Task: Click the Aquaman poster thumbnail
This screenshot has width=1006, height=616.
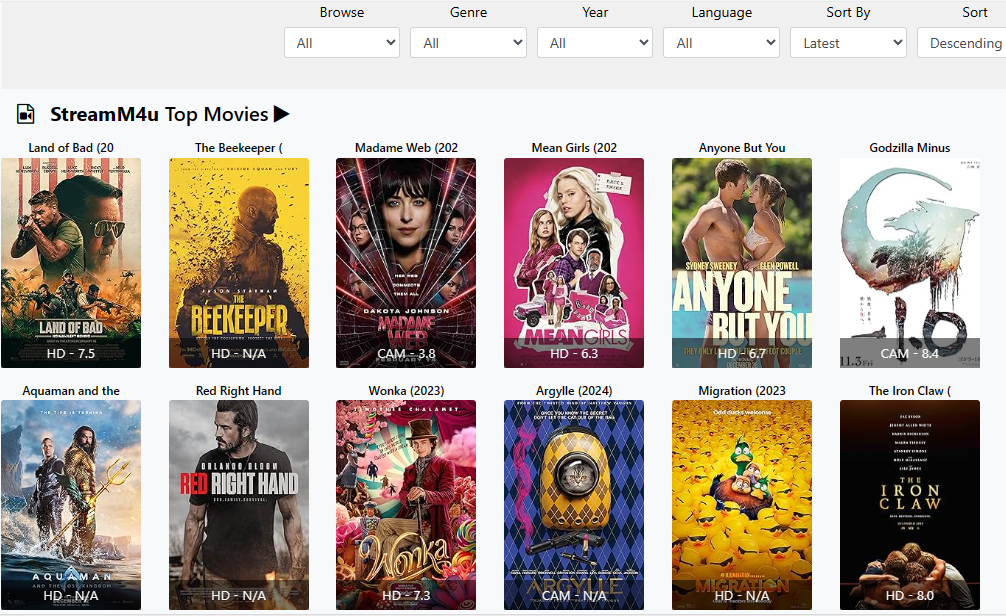Action: coord(71,505)
